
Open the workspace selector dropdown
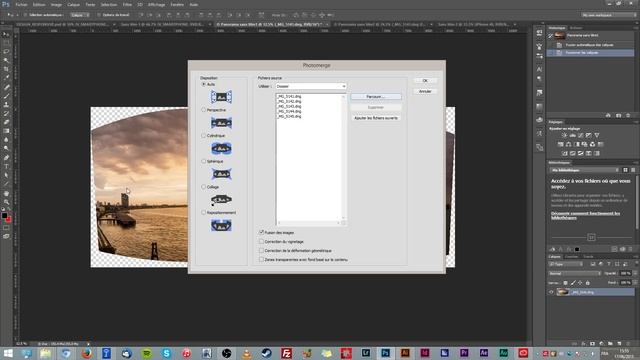click(x=608, y=15)
